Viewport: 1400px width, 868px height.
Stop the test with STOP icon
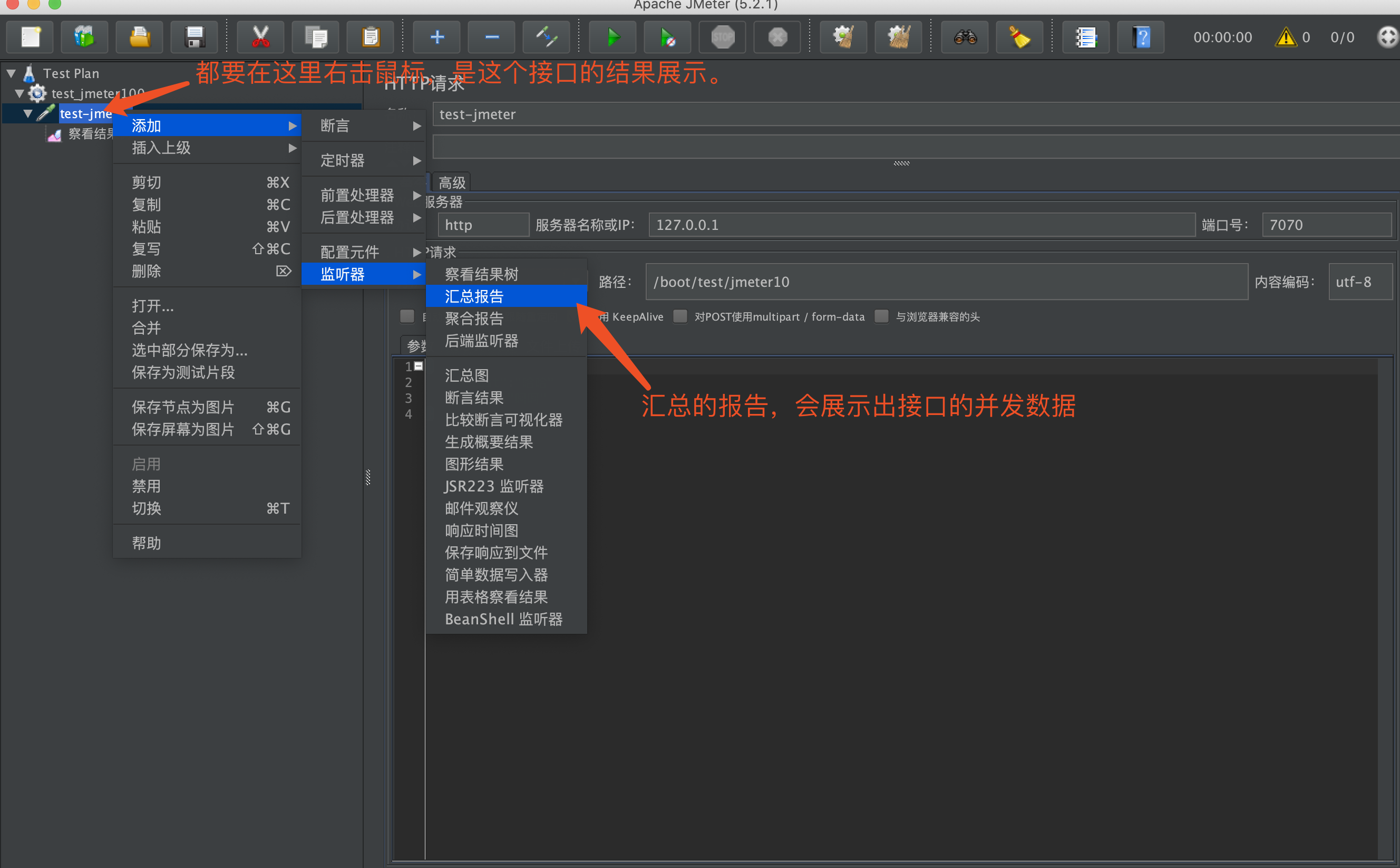click(722, 37)
